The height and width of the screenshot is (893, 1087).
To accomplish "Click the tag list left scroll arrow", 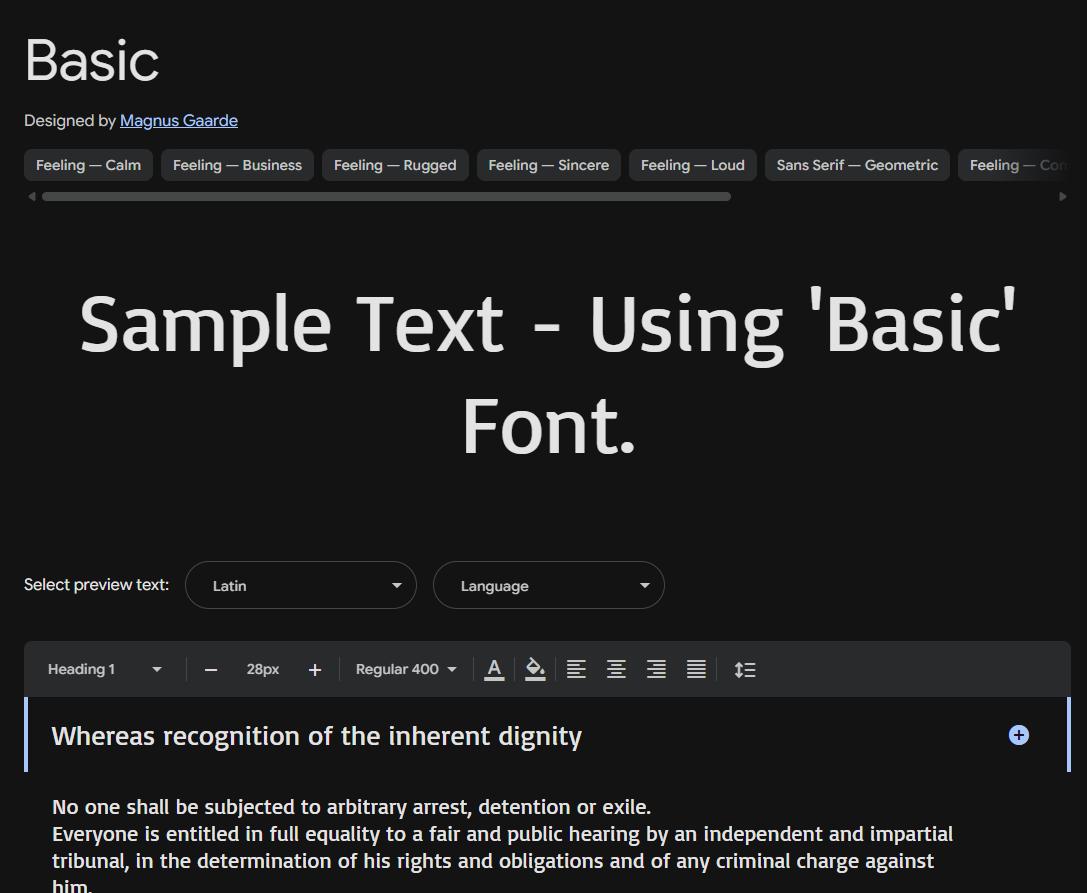I will pyautogui.click(x=31, y=197).
